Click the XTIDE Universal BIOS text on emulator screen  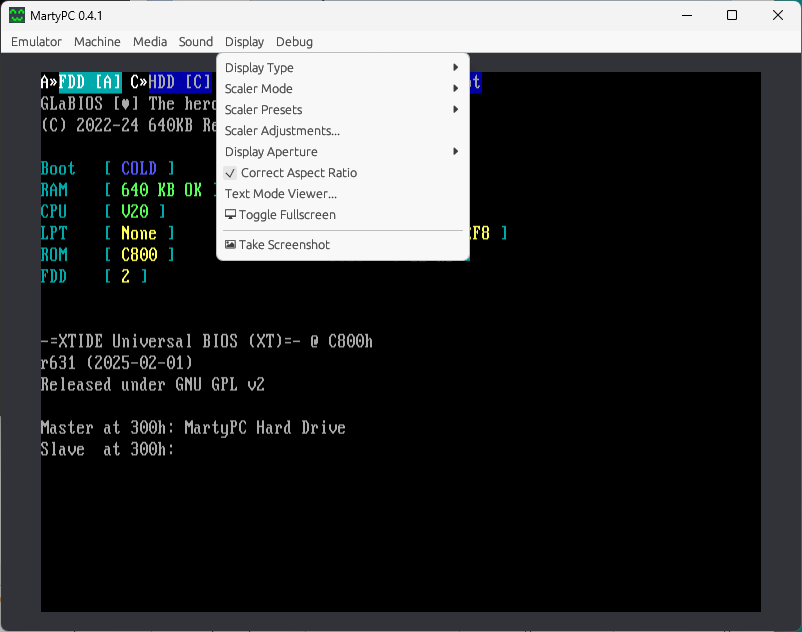coord(206,342)
